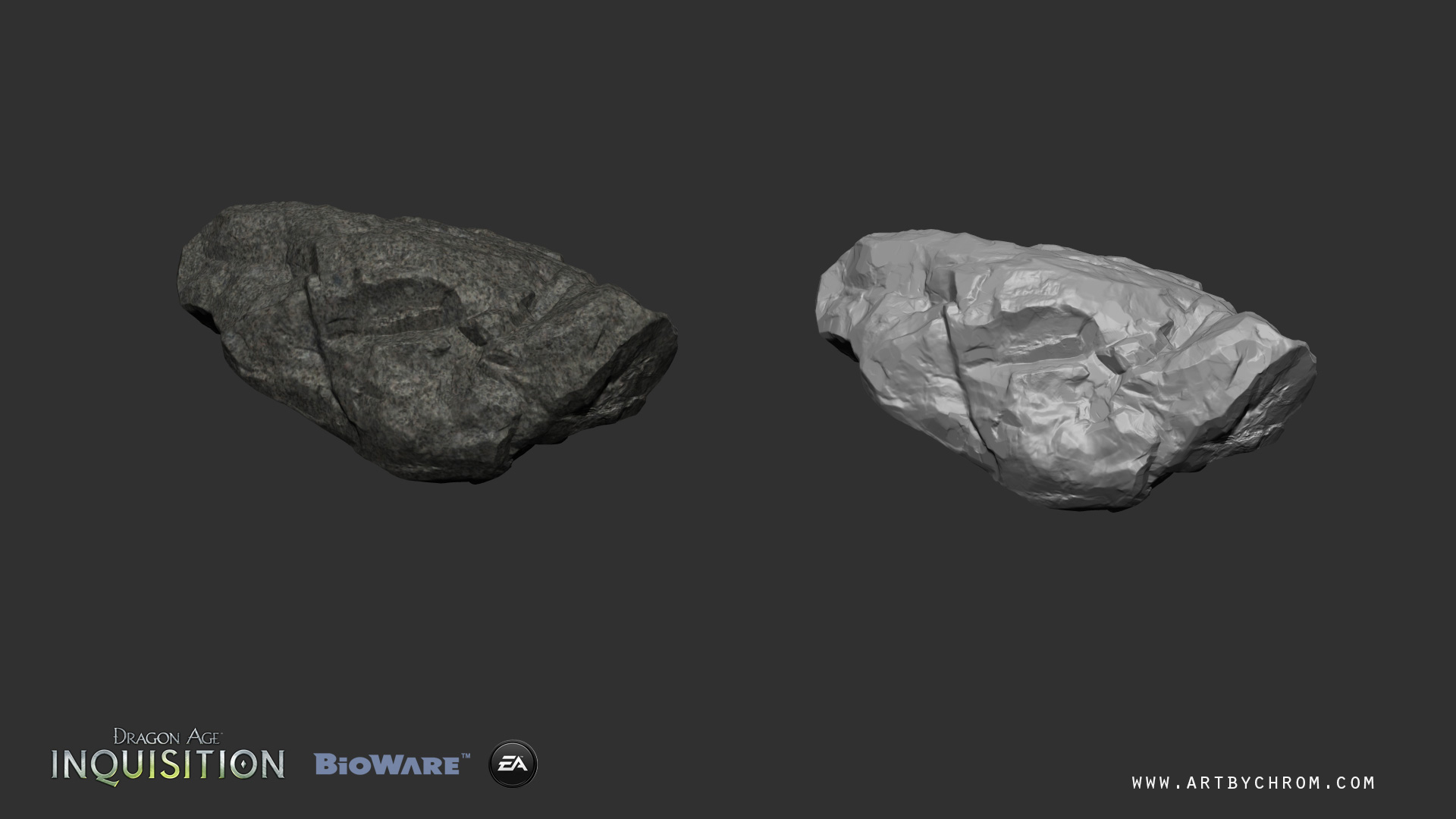Click the Dragon Age Inquisition logo
This screenshot has height=819, width=1456.
(168, 757)
